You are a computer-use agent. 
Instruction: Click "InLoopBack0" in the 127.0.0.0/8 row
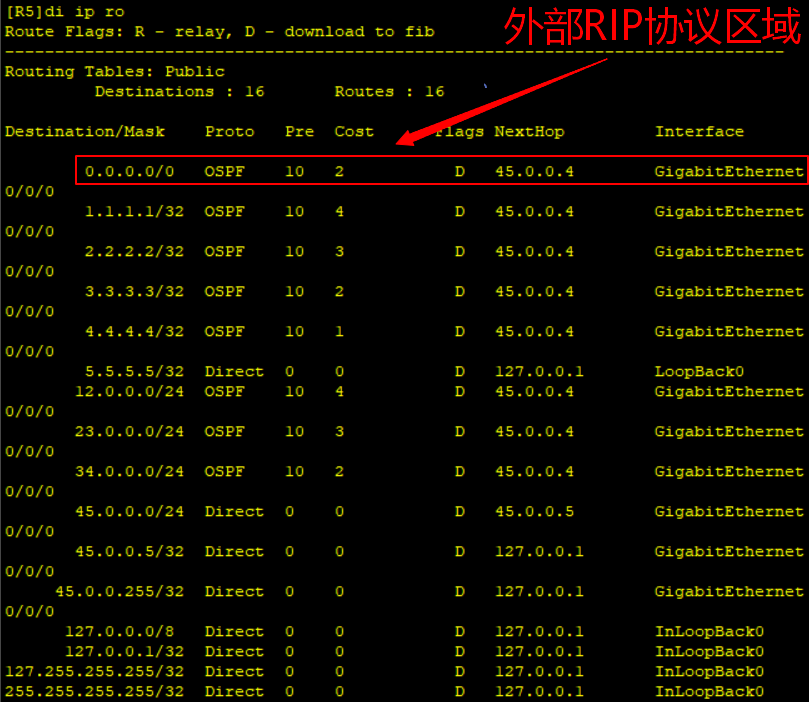tap(709, 632)
